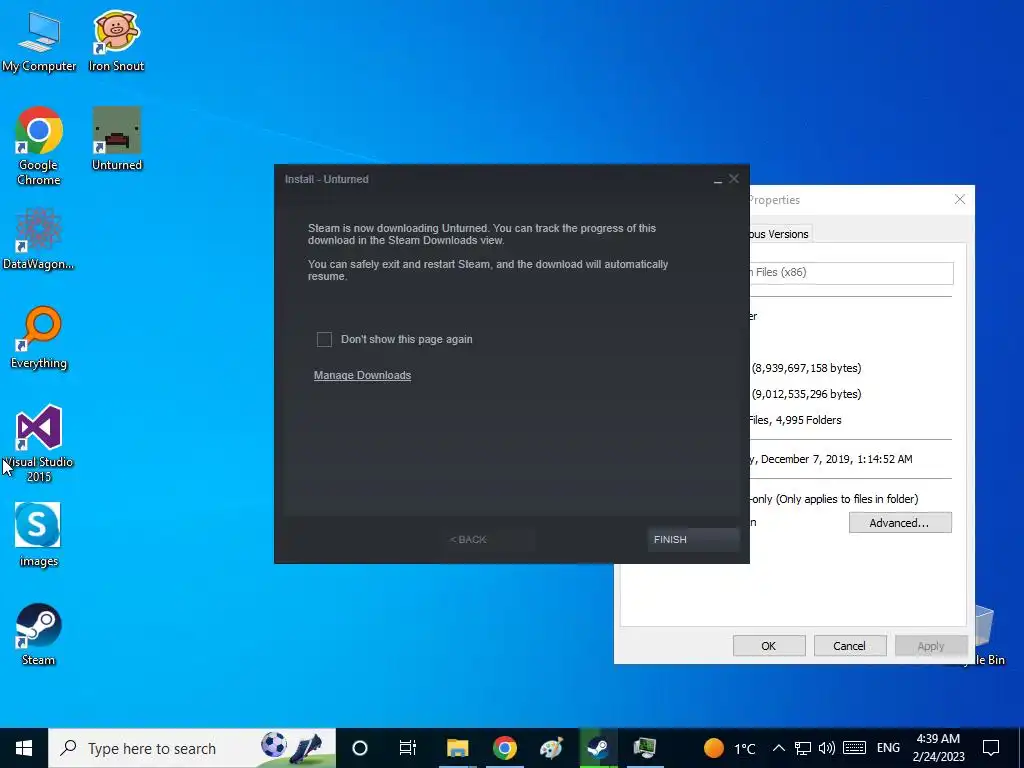Image resolution: width=1024 pixels, height=768 pixels.
Task: Show hidden system tray icons
Action: click(x=778, y=748)
